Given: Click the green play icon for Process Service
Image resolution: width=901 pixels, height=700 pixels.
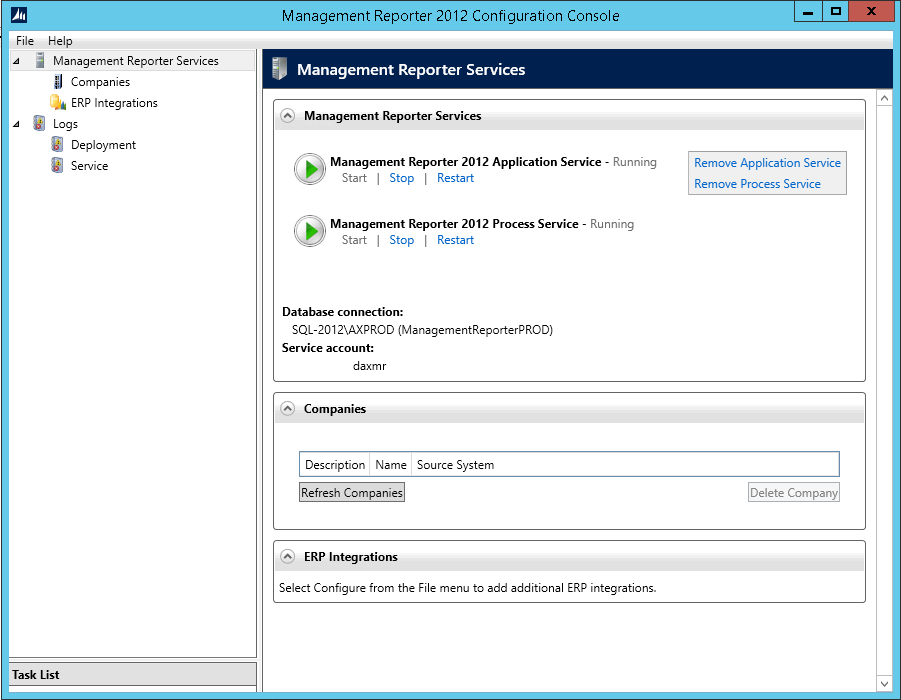Looking at the screenshot, I should [x=310, y=231].
